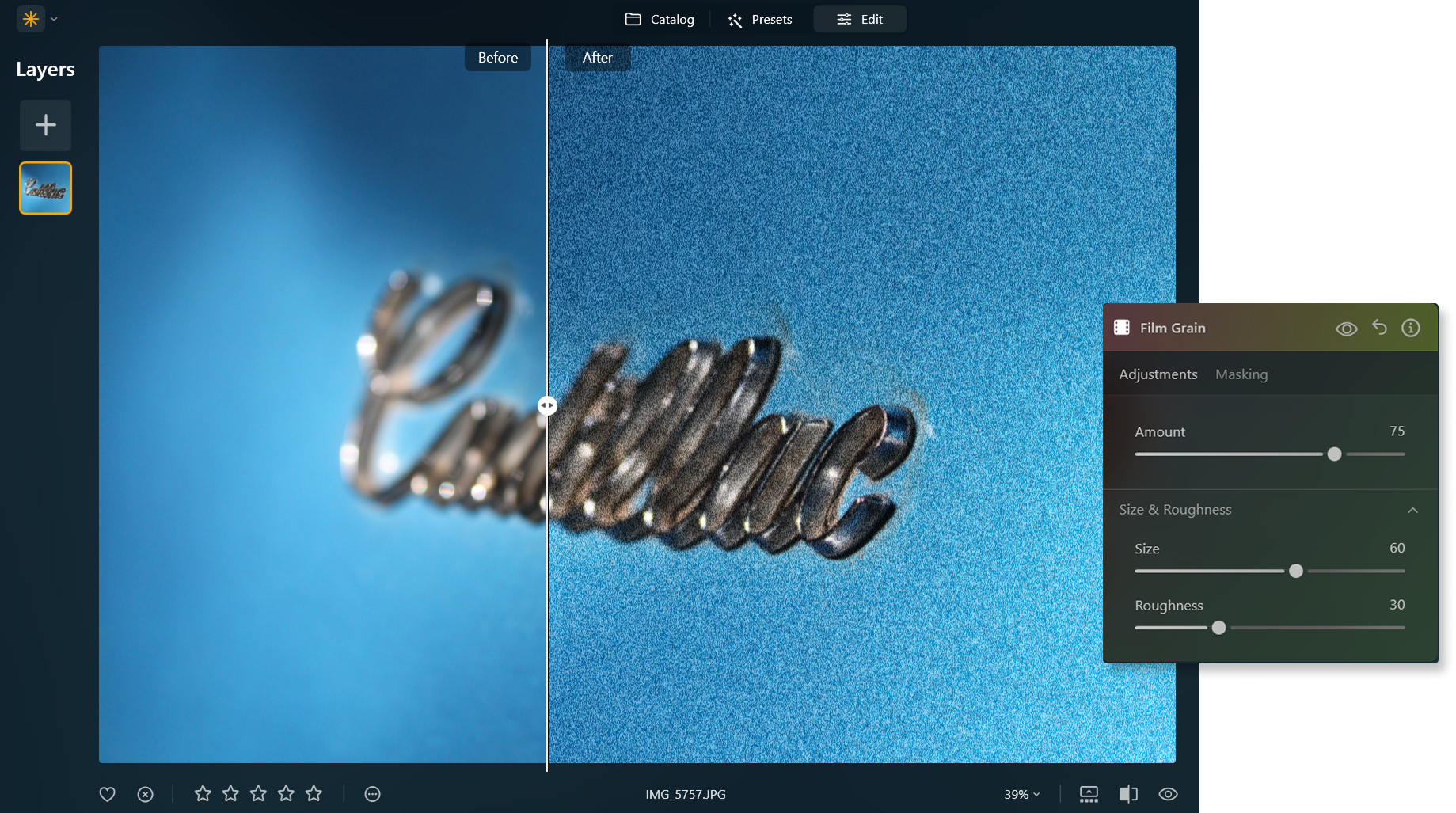Toggle original preview eye icon
The height and width of the screenshot is (813, 1456).
point(1168,794)
